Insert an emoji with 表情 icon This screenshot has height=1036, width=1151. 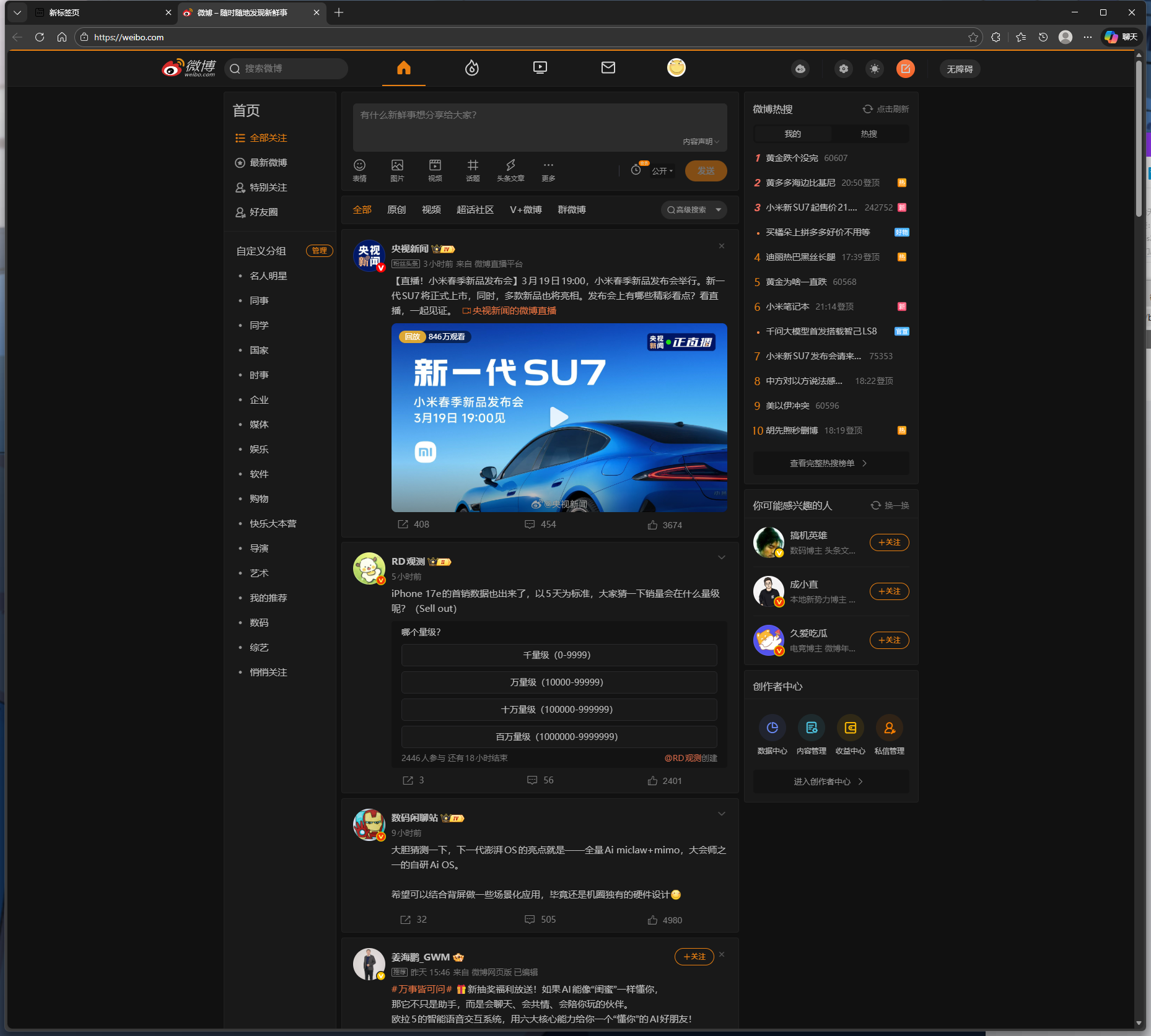(359, 170)
